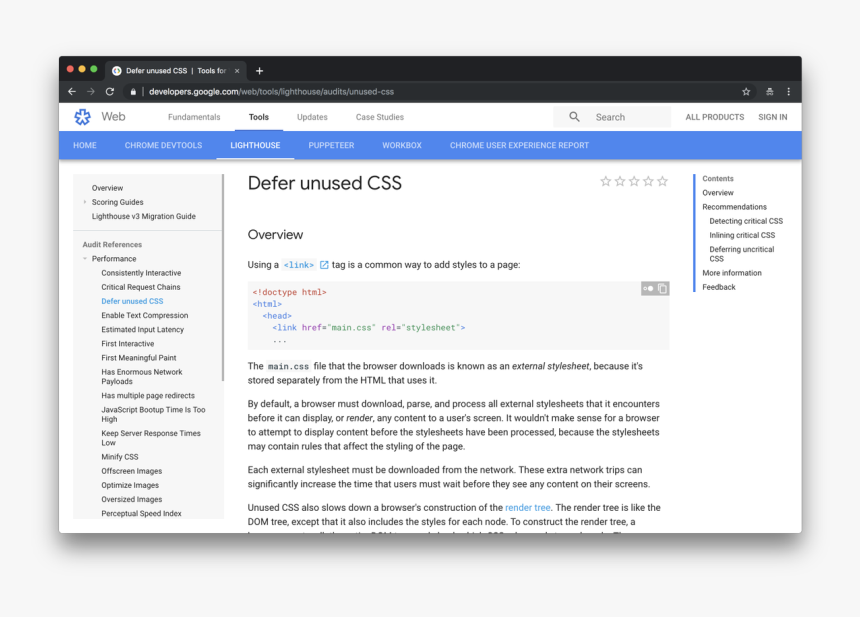Click the browser forward arrow
The image size is (860, 617).
coord(90,92)
